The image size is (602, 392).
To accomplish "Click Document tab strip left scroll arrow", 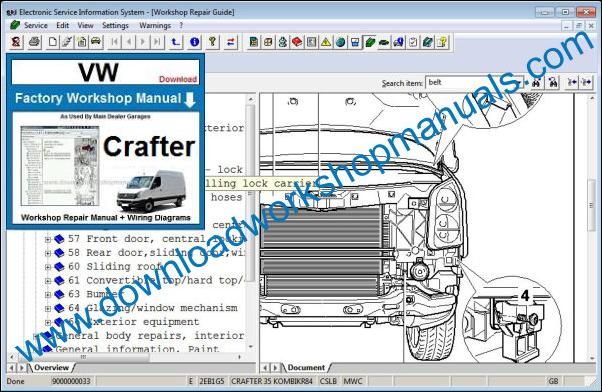I will [265, 368].
